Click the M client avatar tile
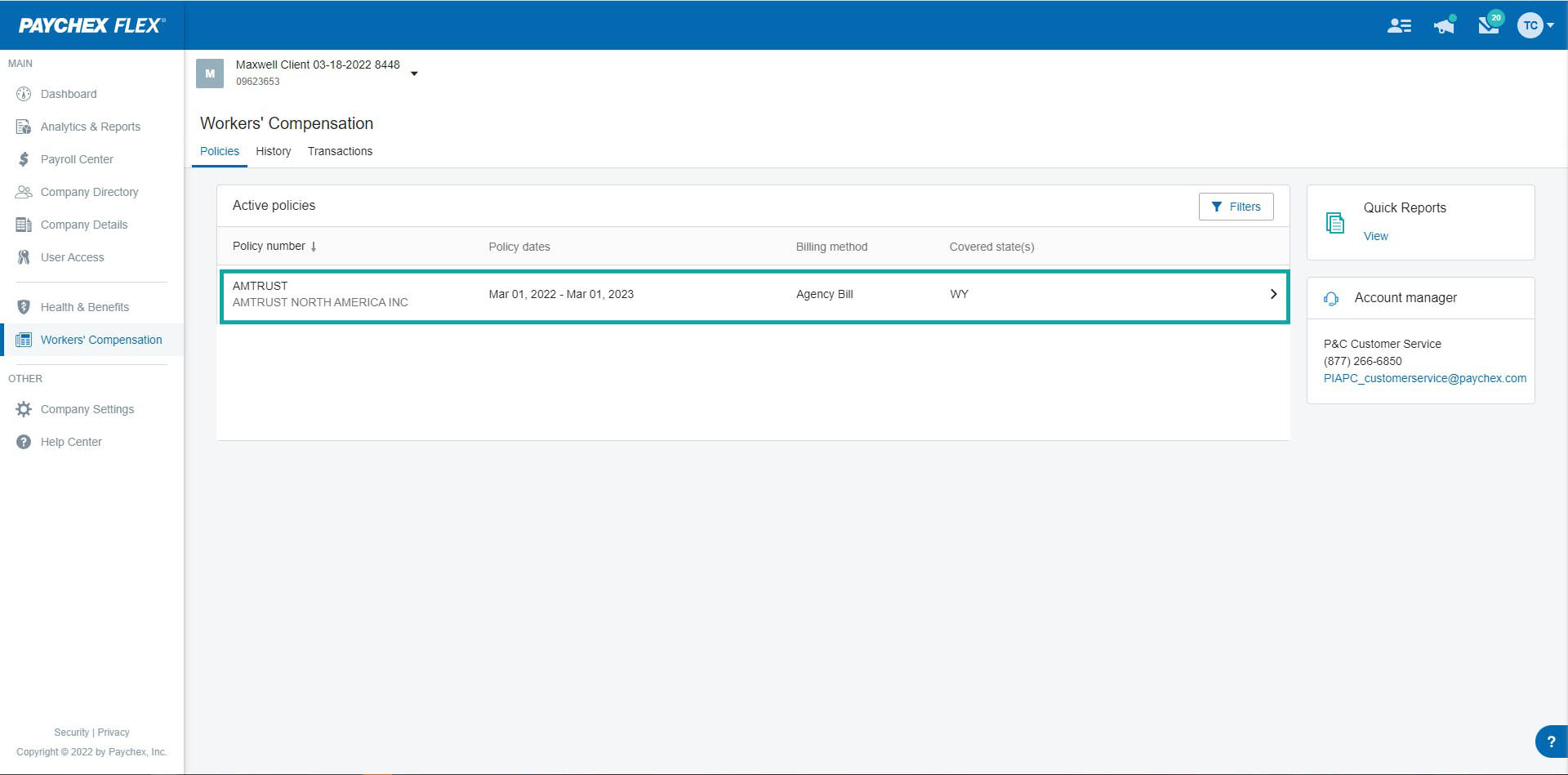The width and height of the screenshot is (1568, 775). 210,73
